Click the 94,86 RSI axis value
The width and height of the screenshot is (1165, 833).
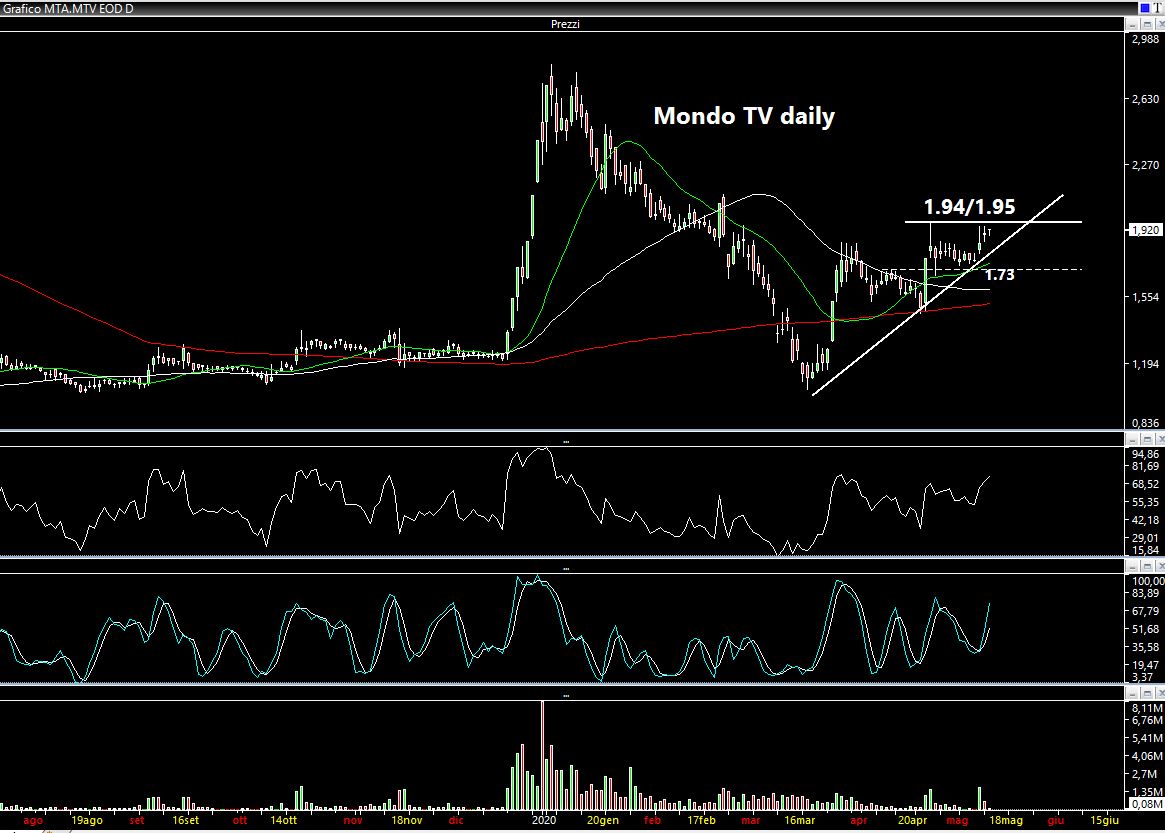[1145, 454]
